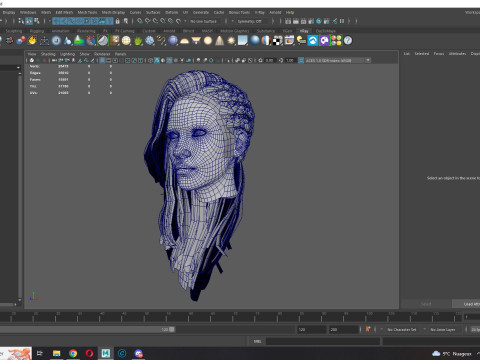
Task: Click the red and blue spheres shelf icon
Action: 21,40
